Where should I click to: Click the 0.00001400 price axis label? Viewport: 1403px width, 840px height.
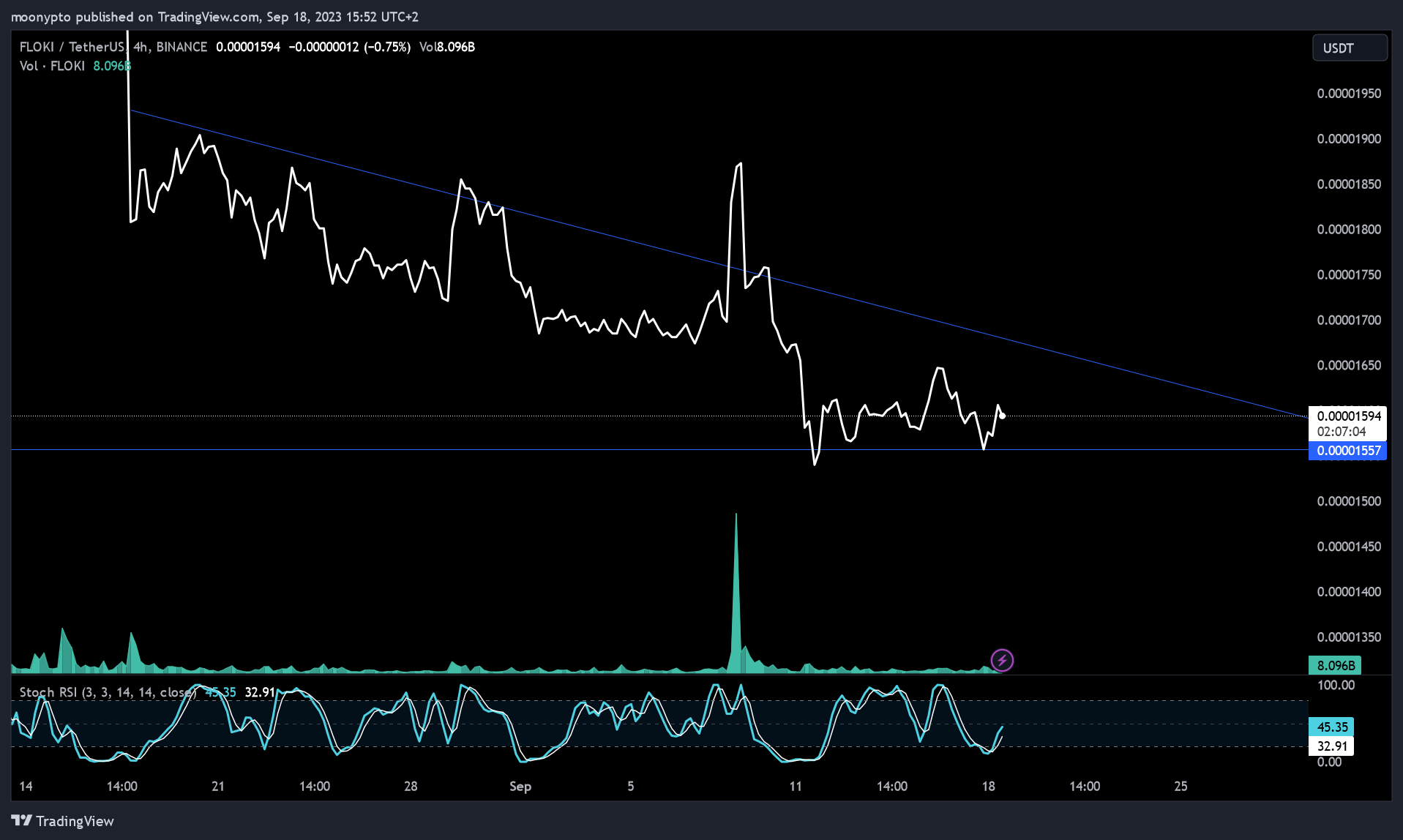1349,592
